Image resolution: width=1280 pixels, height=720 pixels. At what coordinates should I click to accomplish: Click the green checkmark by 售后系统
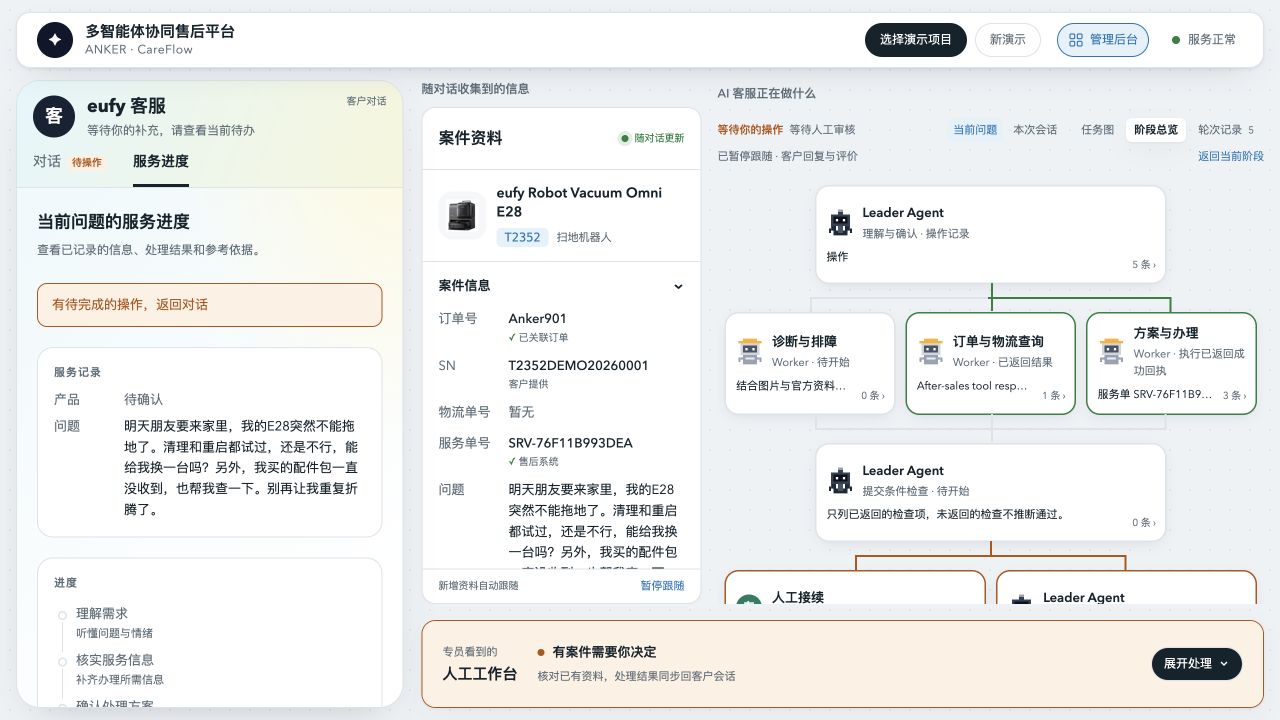(x=512, y=462)
